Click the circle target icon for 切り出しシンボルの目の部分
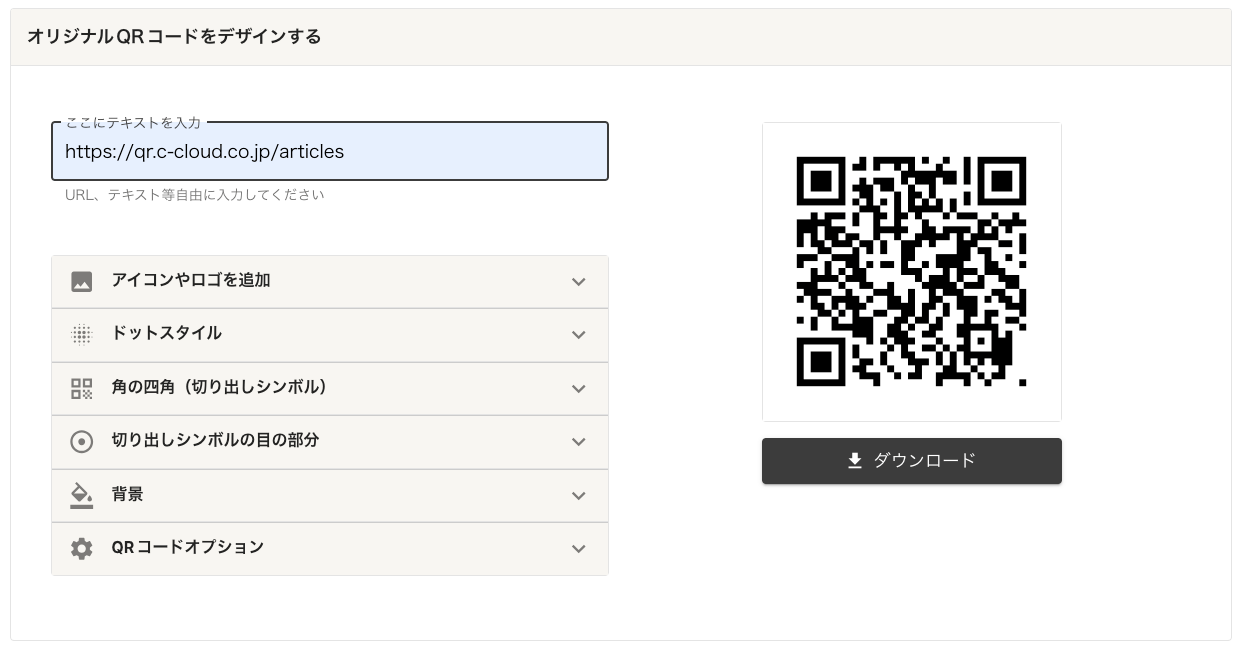1249x657 pixels. click(82, 442)
